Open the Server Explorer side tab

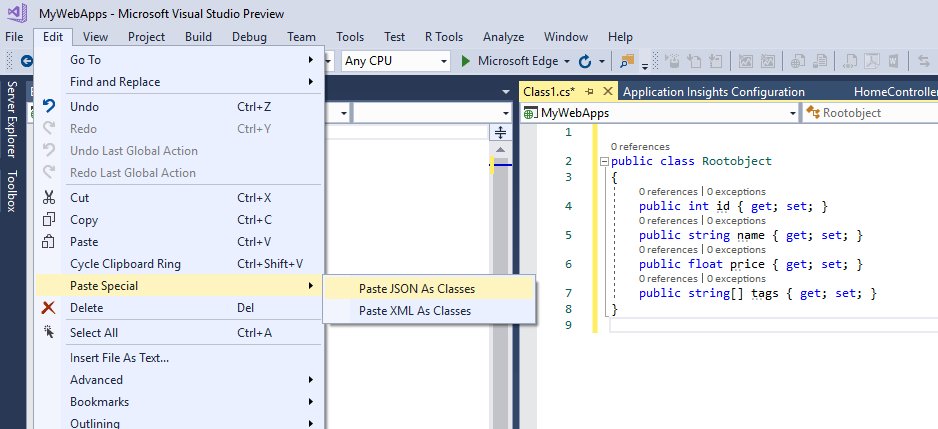pyautogui.click(x=11, y=120)
